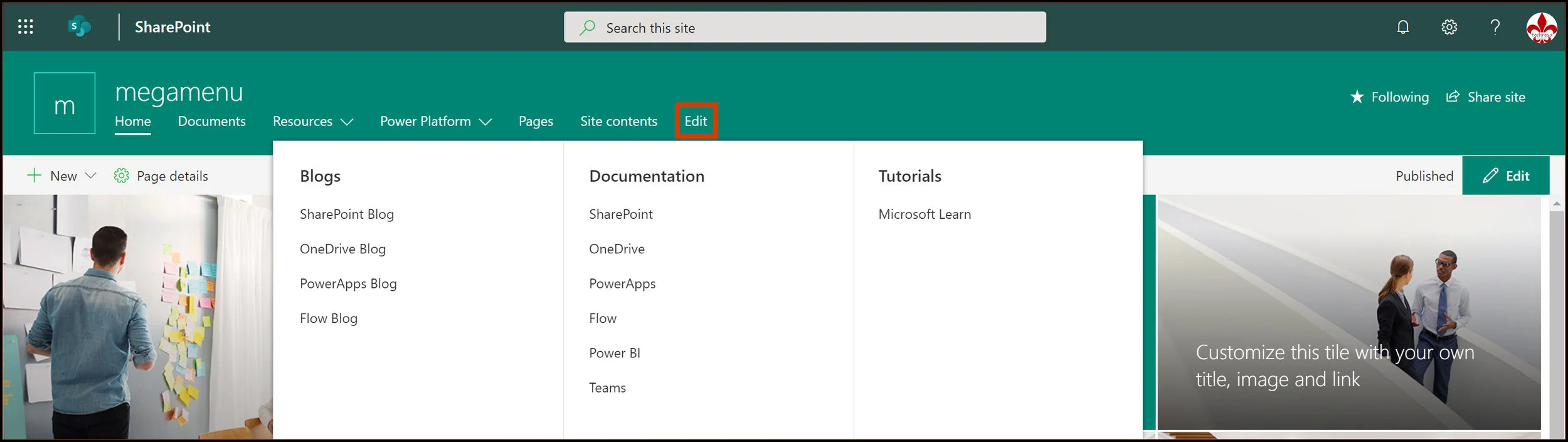Open the settings gear in the header
Screen dimensions: 1568x442
tap(1449, 27)
